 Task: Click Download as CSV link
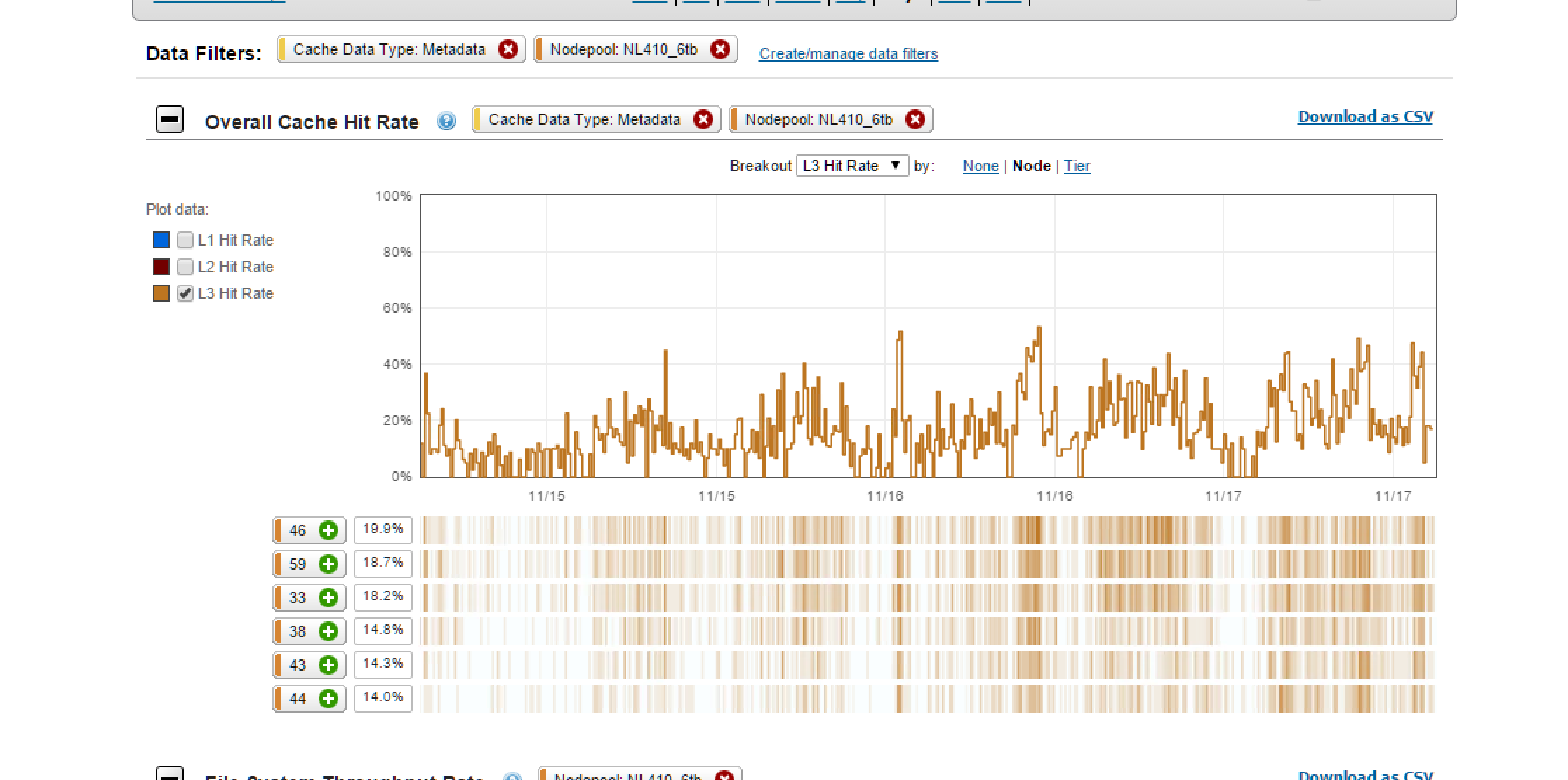(1365, 116)
